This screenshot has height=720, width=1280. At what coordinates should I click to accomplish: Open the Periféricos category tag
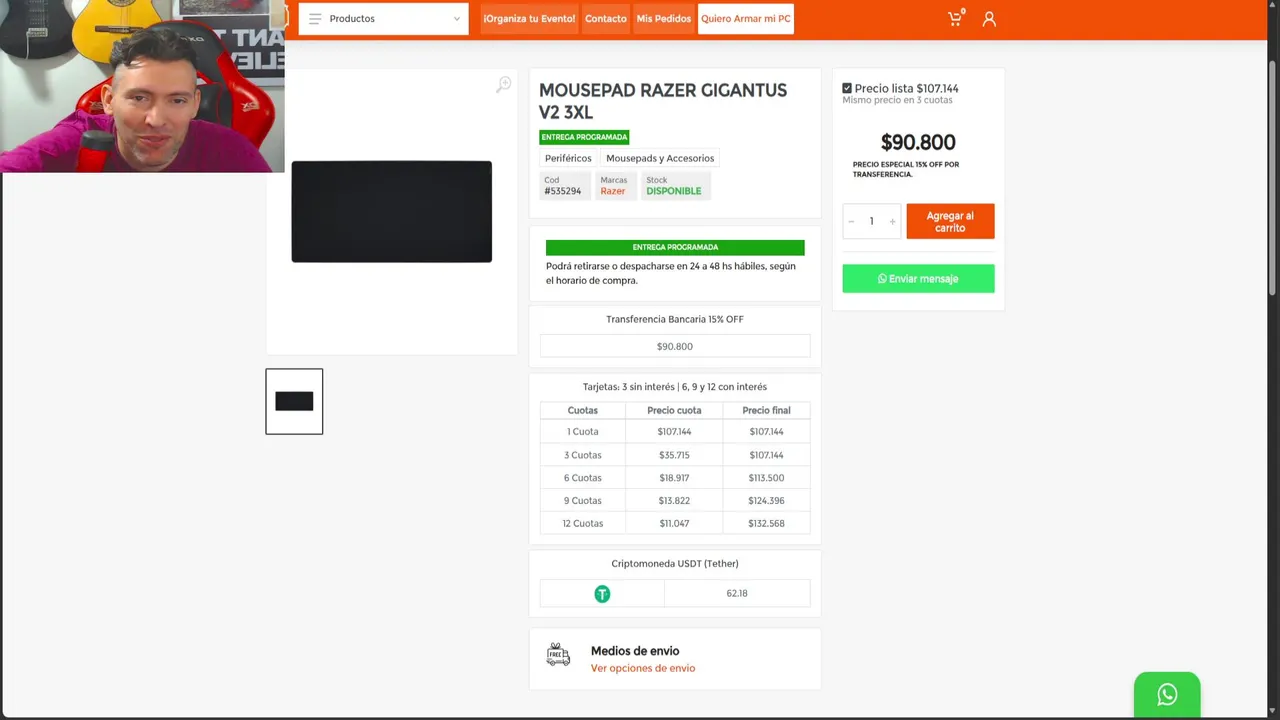coord(568,158)
